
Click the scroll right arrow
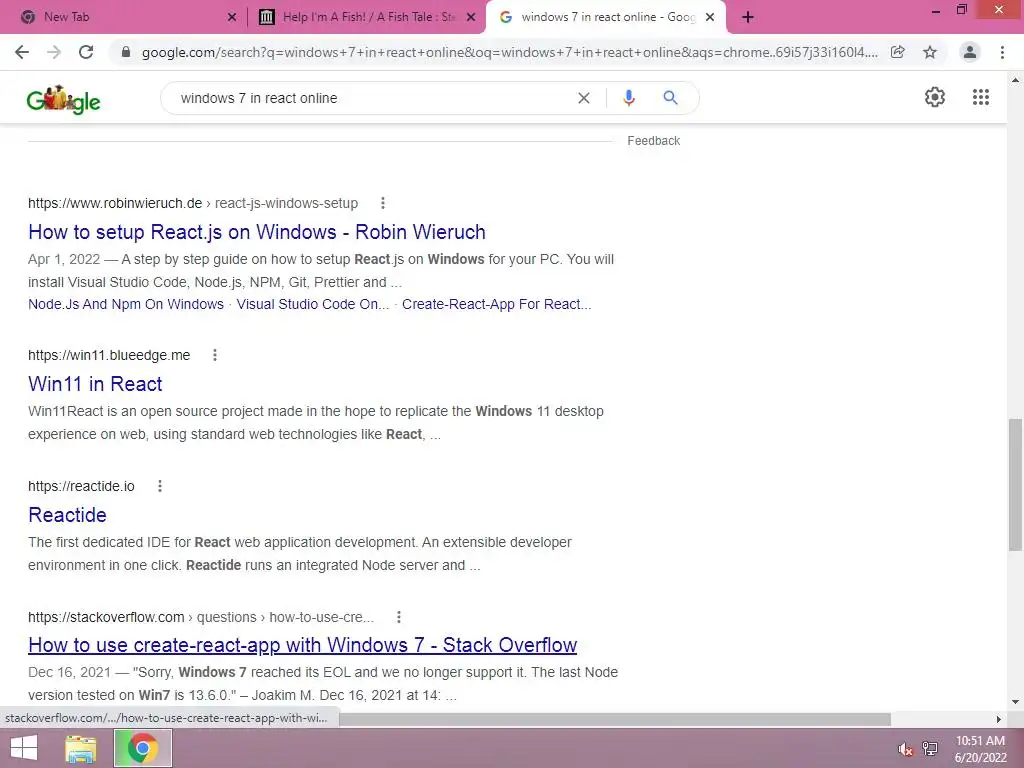[999, 719]
